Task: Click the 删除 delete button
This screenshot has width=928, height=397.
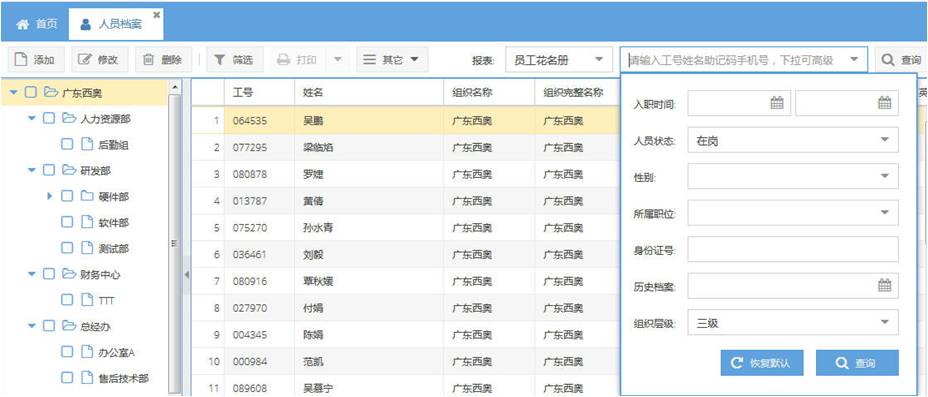Action: pyautogui.click(x=163, y=60)
